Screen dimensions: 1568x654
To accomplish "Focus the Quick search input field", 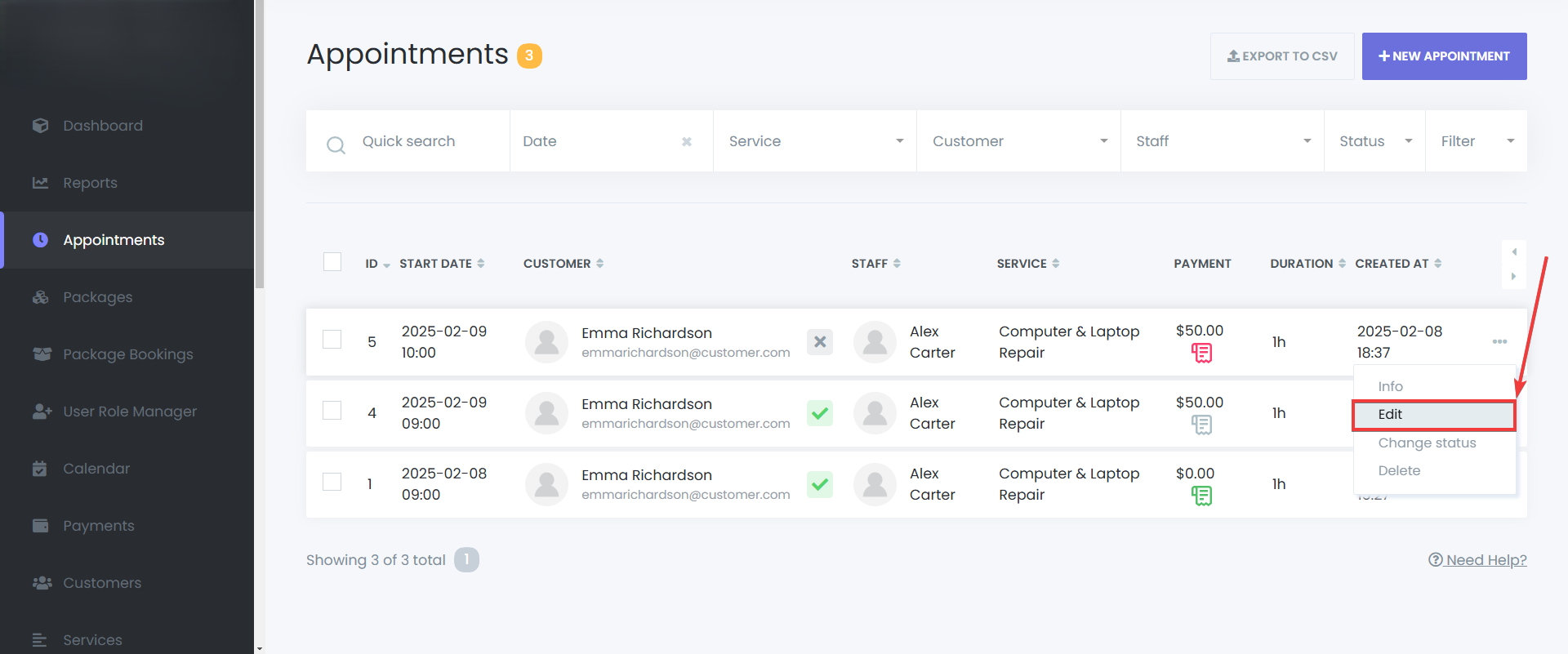I will tap(425, 141).
